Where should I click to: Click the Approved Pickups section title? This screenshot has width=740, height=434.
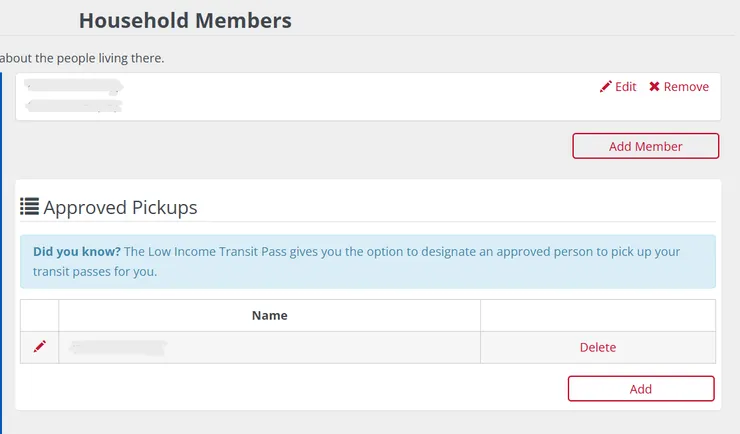(x=120, y=208)
